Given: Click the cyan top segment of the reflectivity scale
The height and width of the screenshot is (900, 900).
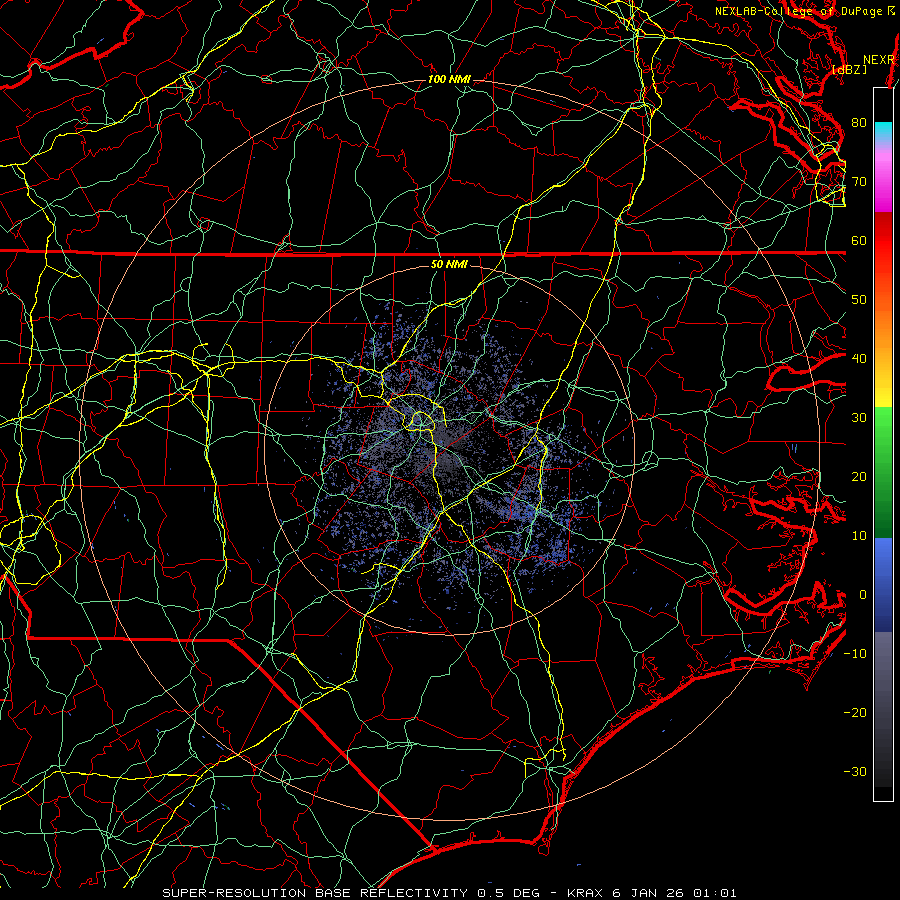Looking at the screenshot, I should [883, 131].
